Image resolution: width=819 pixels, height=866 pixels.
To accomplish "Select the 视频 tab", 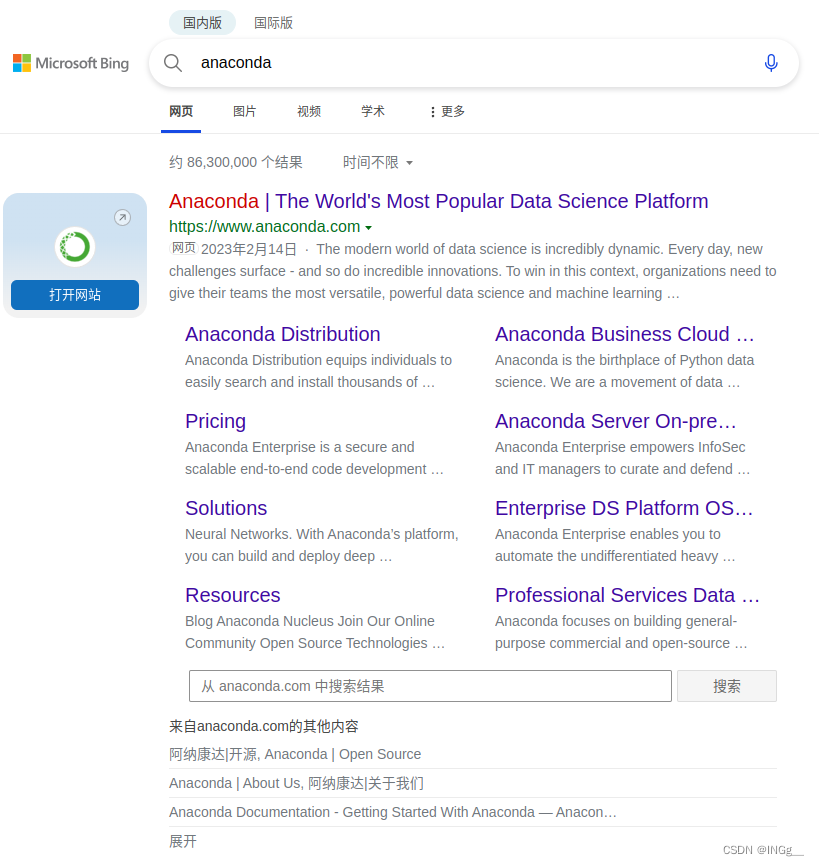I will [309, 112].
